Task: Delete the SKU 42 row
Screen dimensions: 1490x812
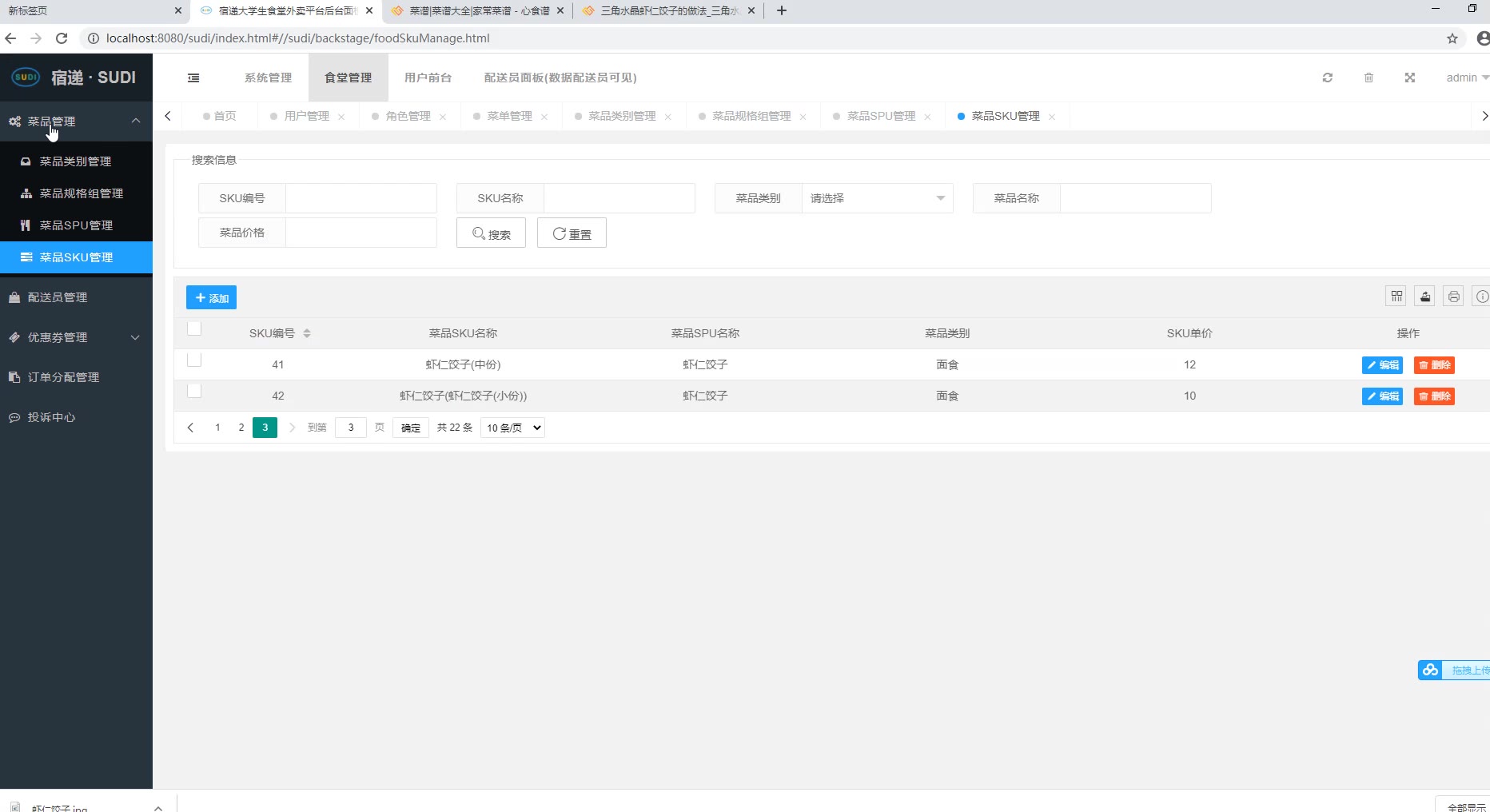Action: click(1434, 396)
